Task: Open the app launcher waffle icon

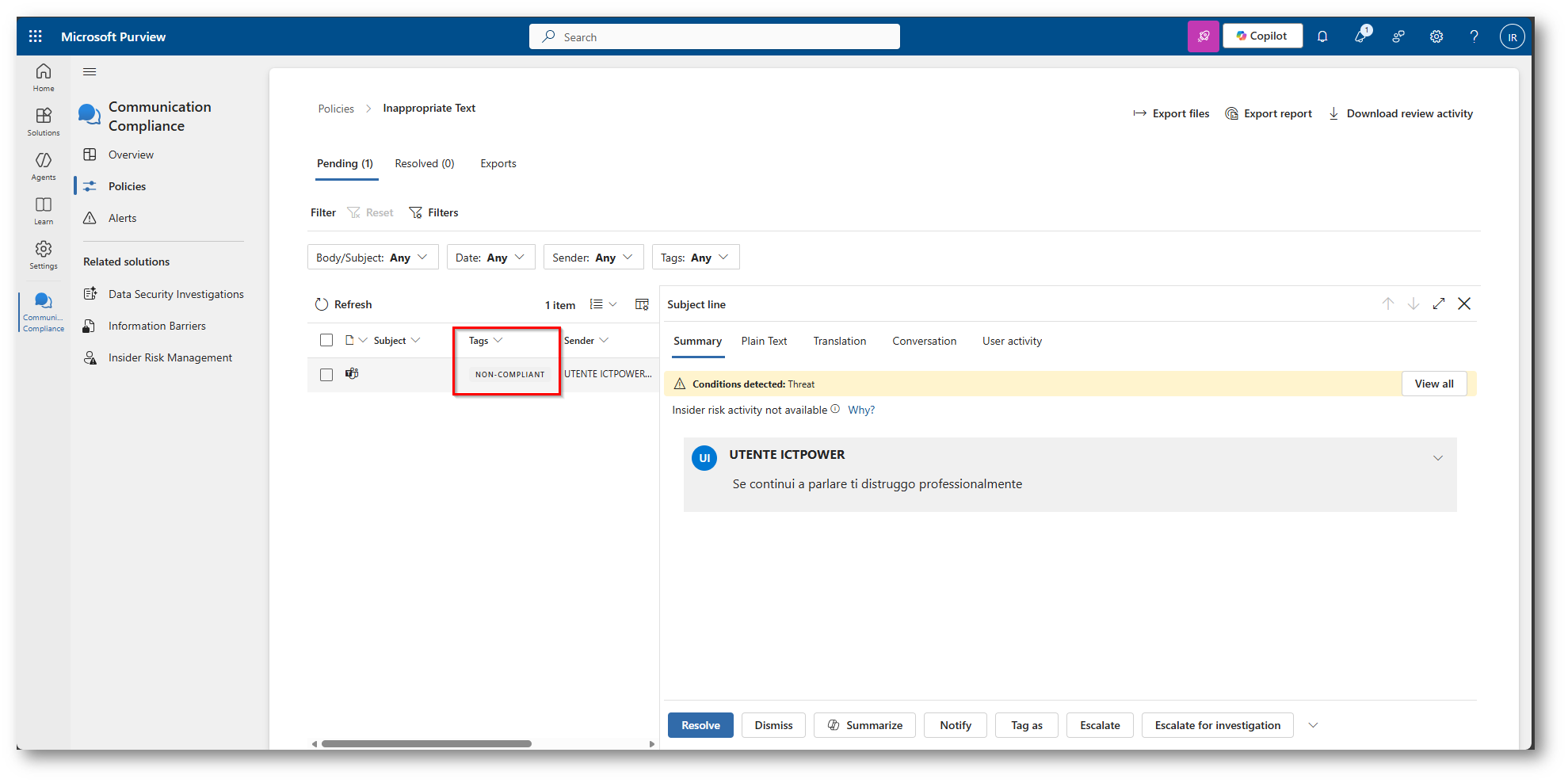Action: [36, 36]
